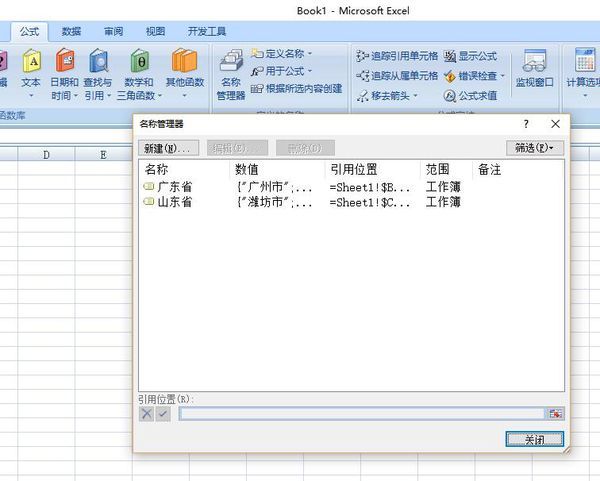Click the 新建 new name button
Viewport: 600px width, 481px height.
pos(169,148)
